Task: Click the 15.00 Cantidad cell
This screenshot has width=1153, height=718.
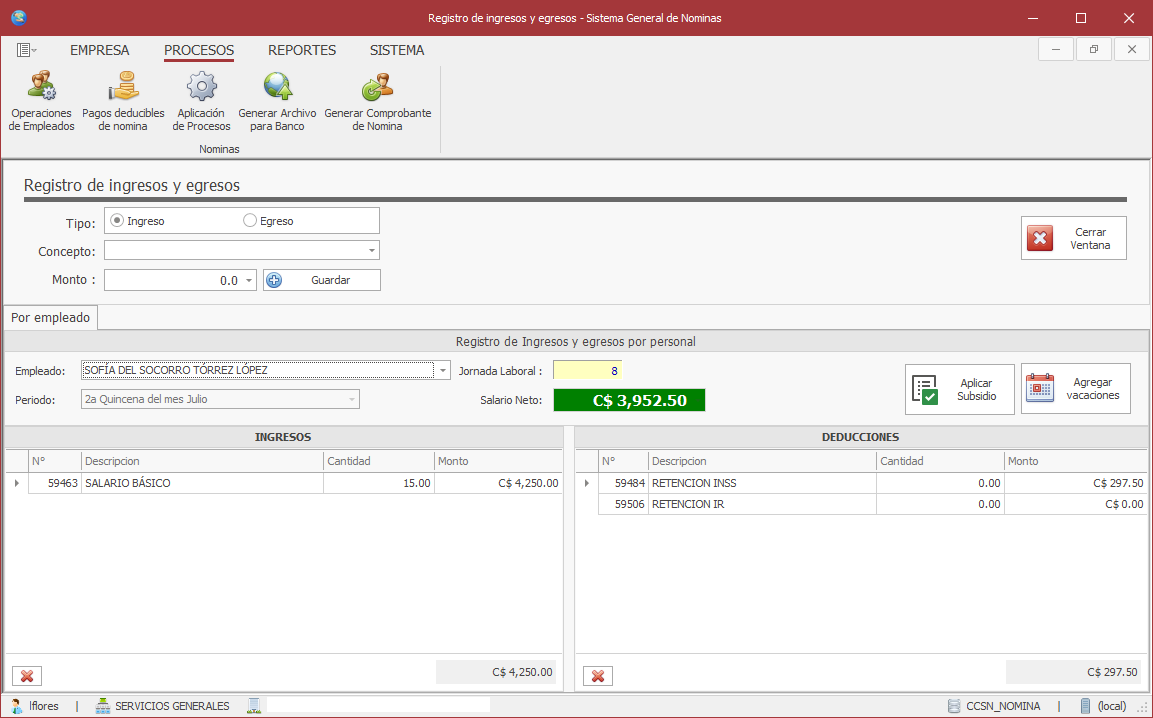Action: point(379,483)
